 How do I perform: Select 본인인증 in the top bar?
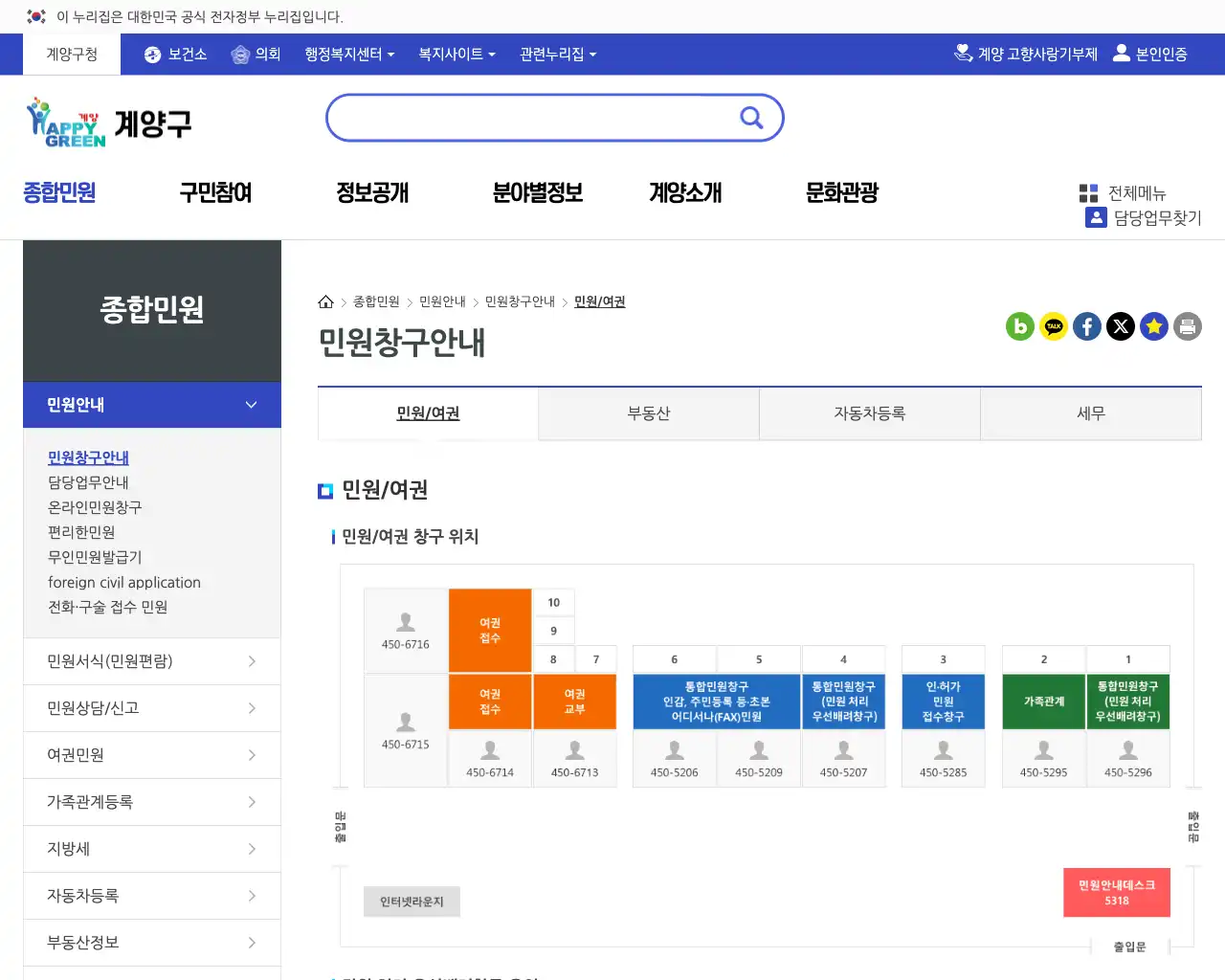(1151, 54)
